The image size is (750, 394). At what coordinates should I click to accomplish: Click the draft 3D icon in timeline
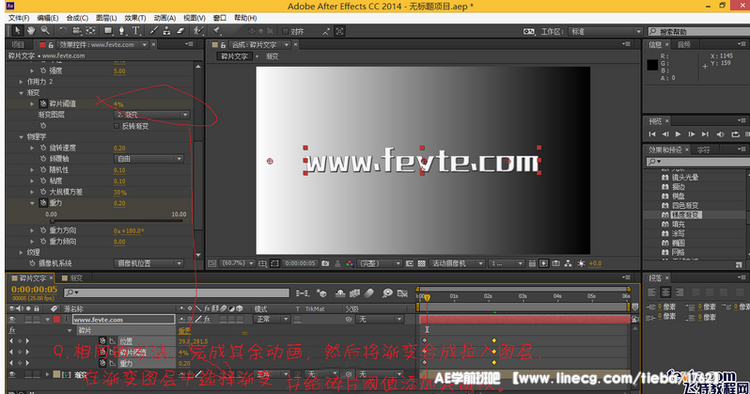322,293
